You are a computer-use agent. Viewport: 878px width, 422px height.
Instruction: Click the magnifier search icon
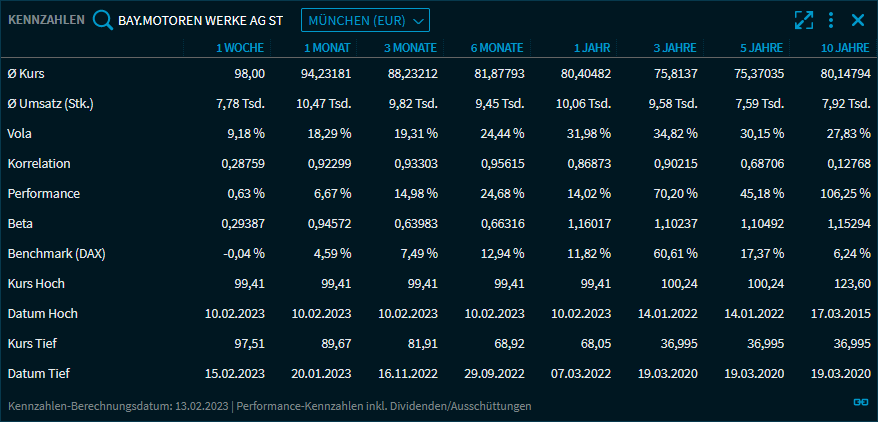pos(103,20)
